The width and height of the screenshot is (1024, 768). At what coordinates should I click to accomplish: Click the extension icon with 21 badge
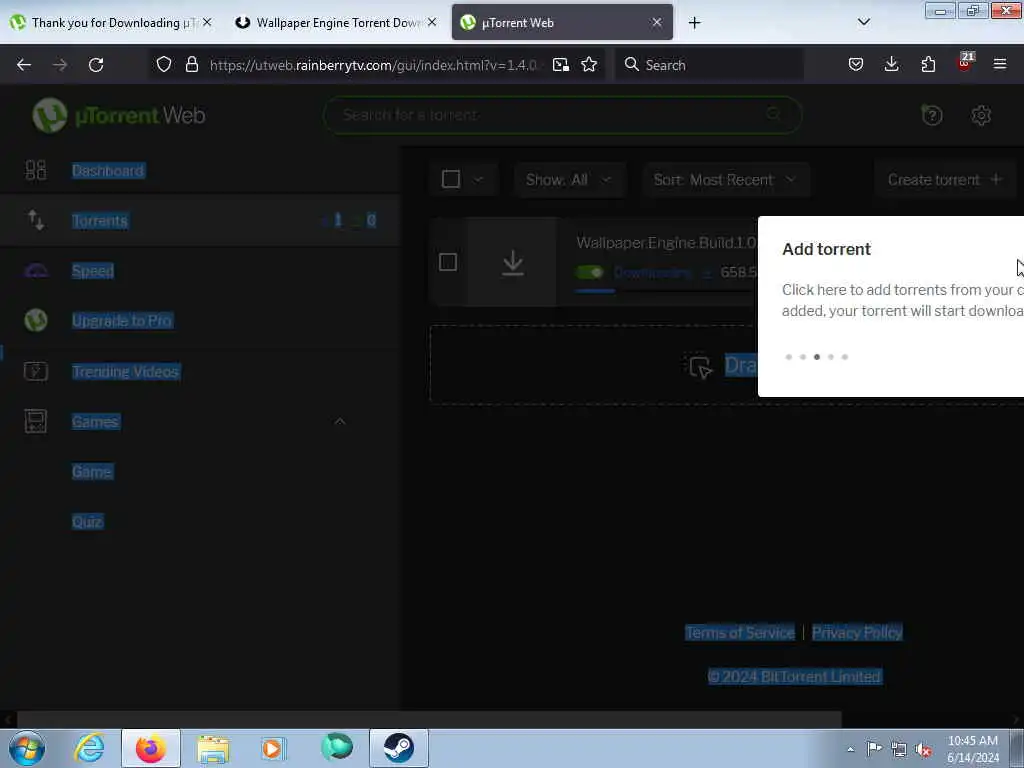pyautogui.click(x=965, y=62)
